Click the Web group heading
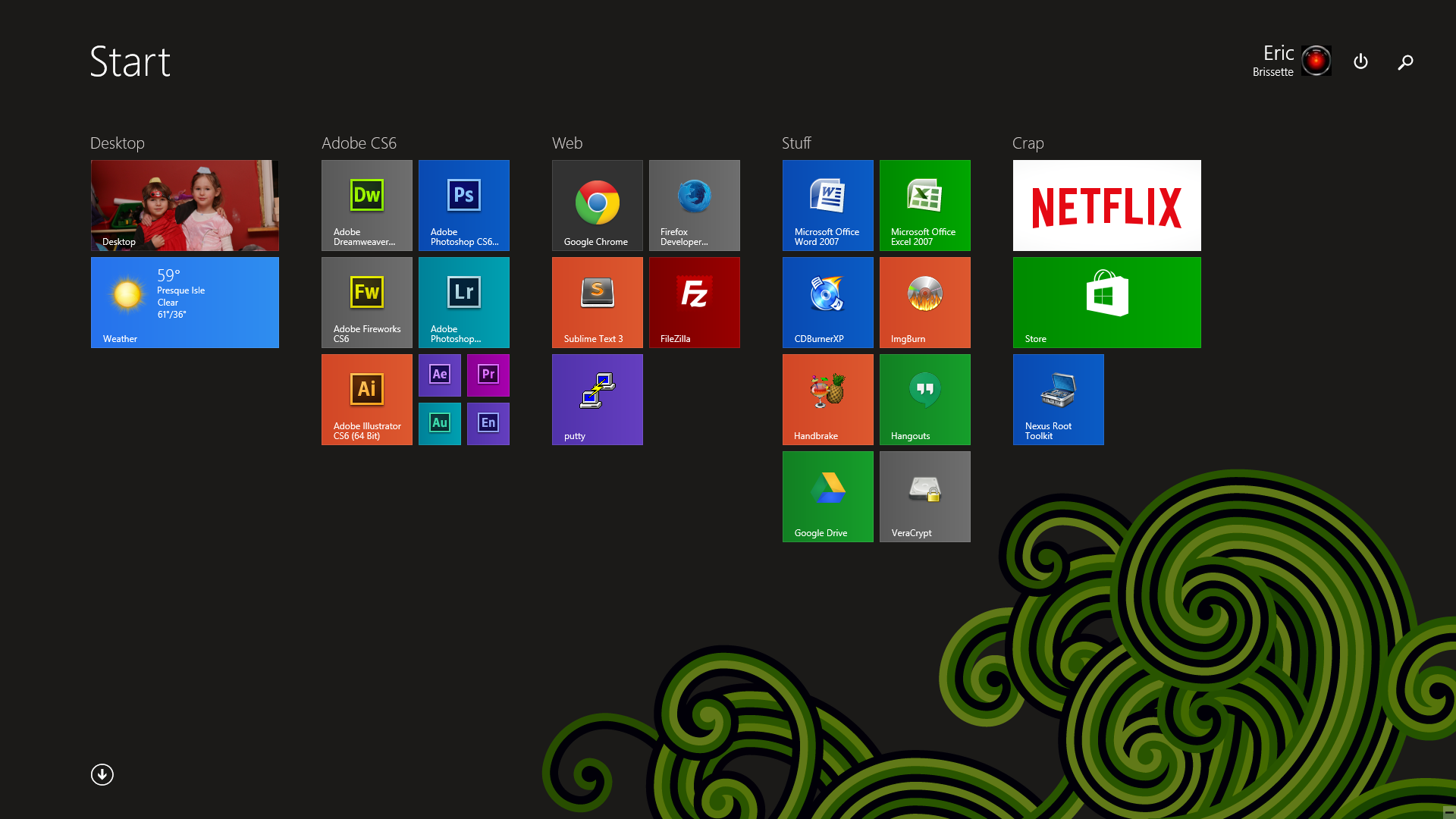 pos(567,143)
